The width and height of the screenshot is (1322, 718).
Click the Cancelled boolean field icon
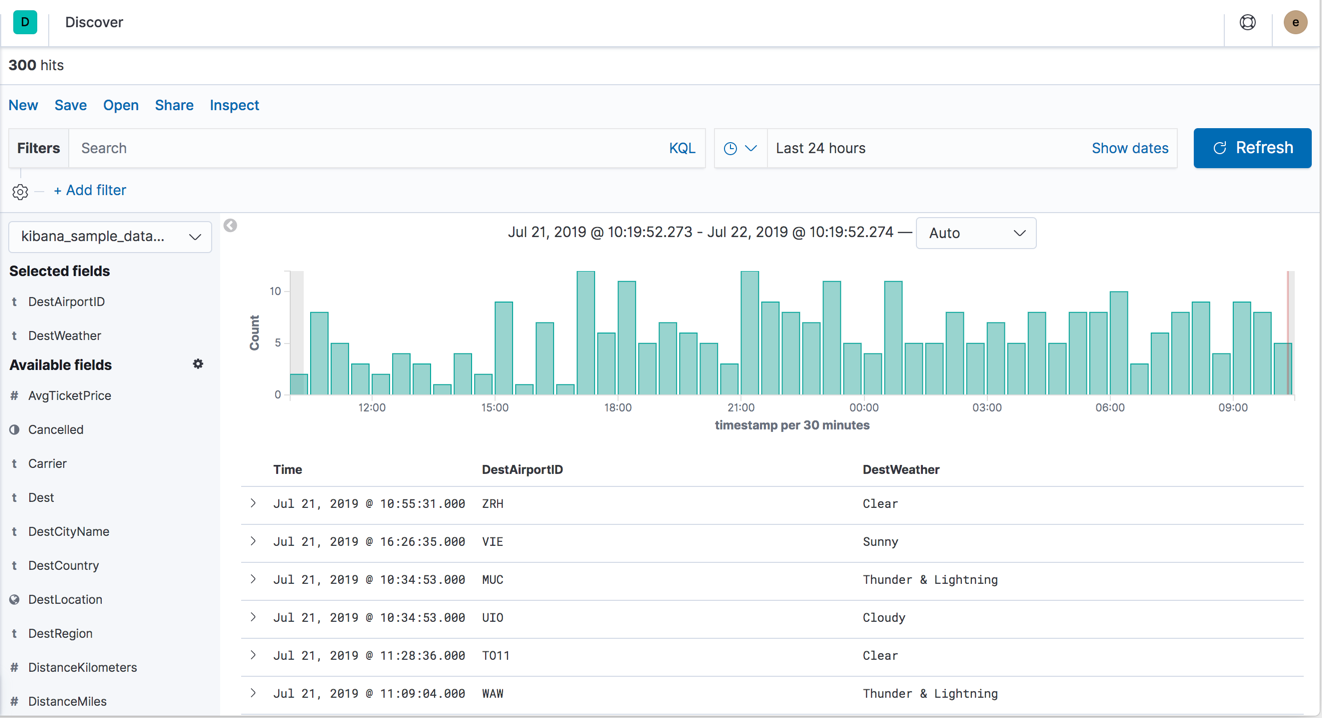click(x=14, y=430)
